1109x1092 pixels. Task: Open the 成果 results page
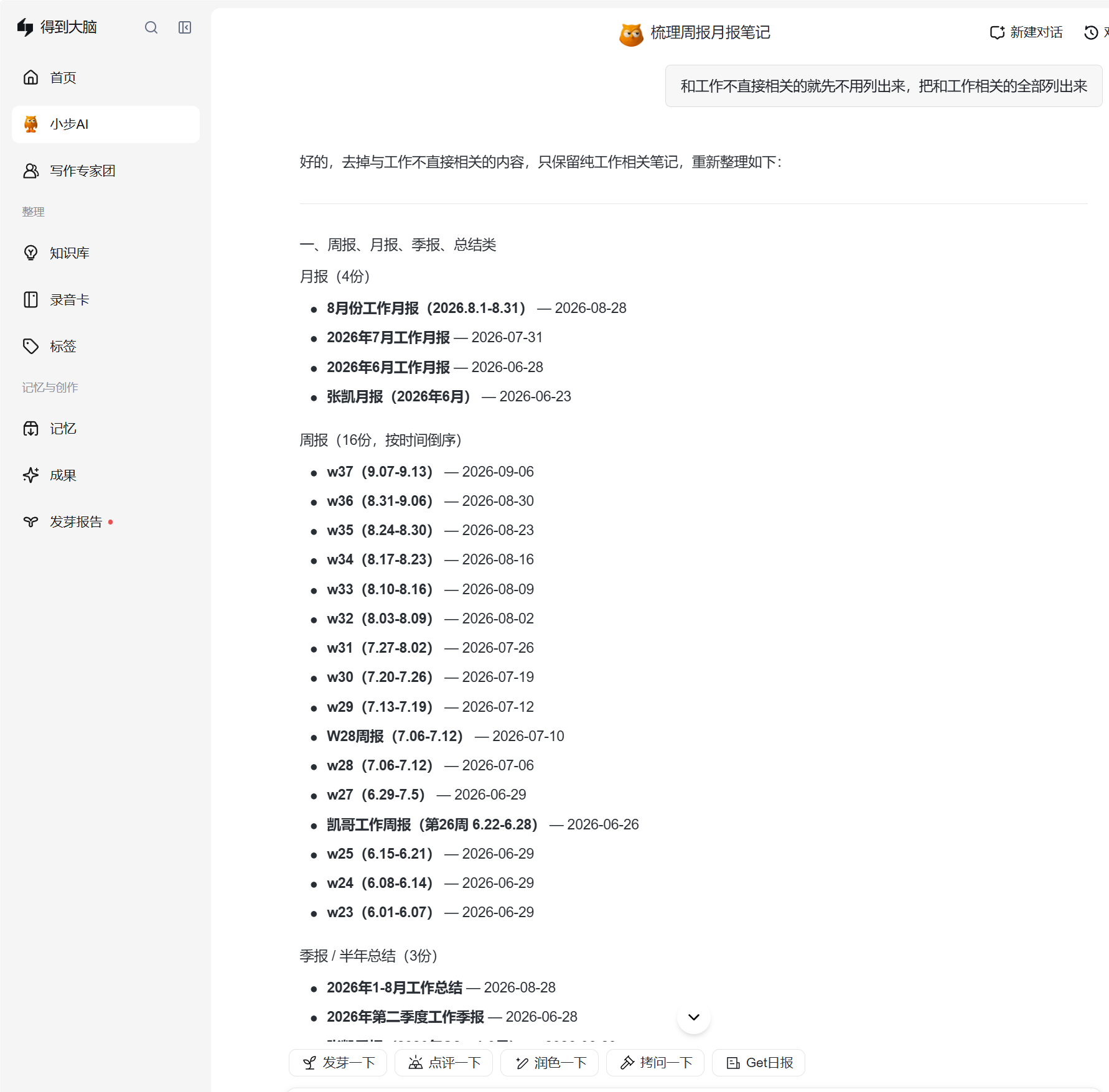pyautogui.click(x=106, y=475)
